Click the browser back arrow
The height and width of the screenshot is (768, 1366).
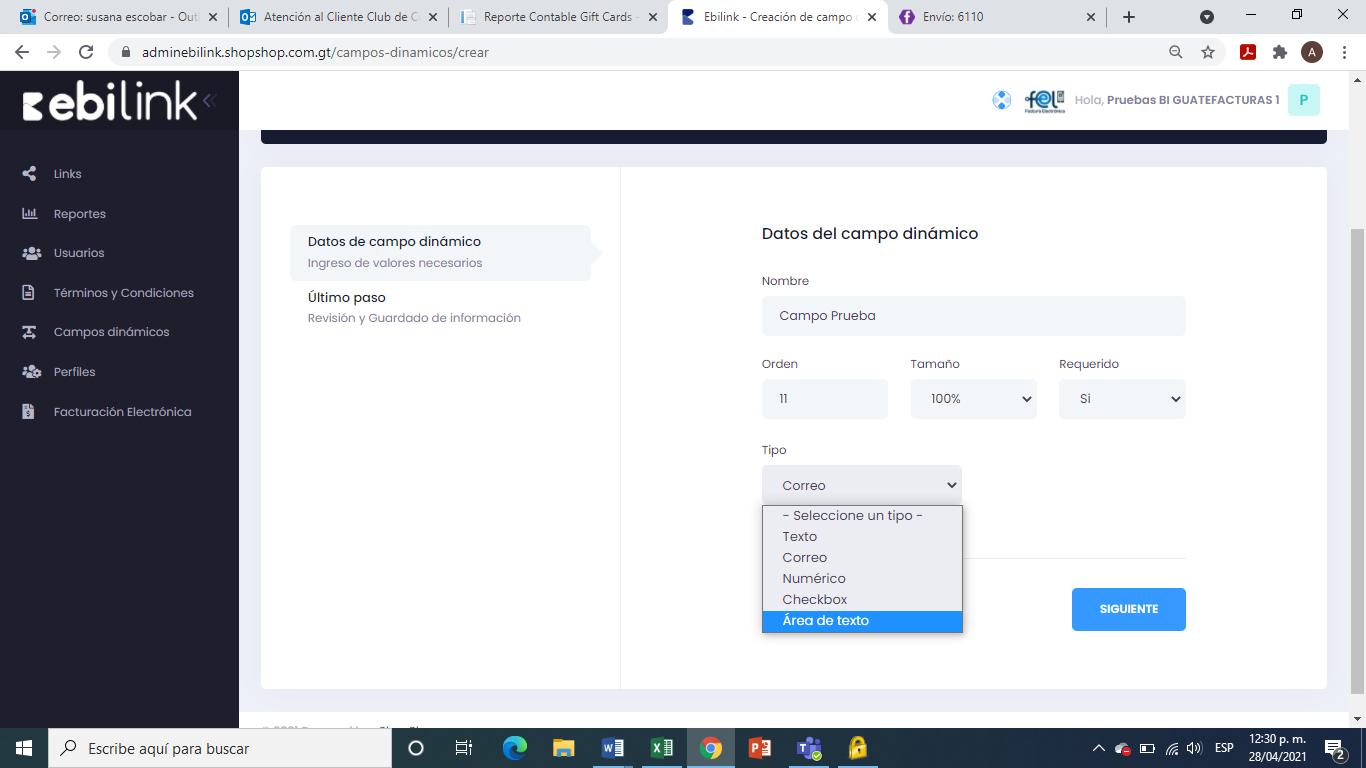click(x=22, y=52)
